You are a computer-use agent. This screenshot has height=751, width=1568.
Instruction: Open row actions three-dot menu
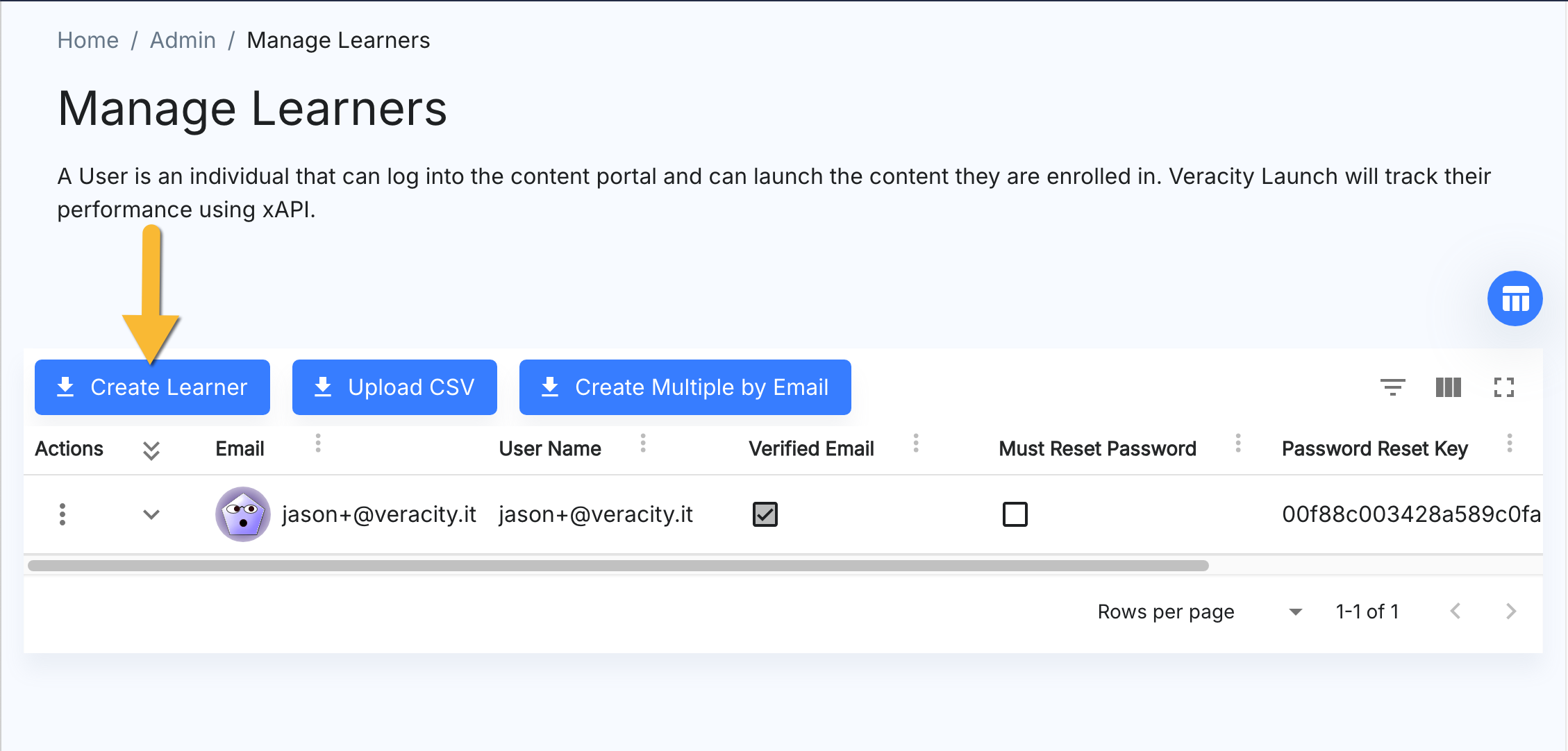[x=62, y=514]
